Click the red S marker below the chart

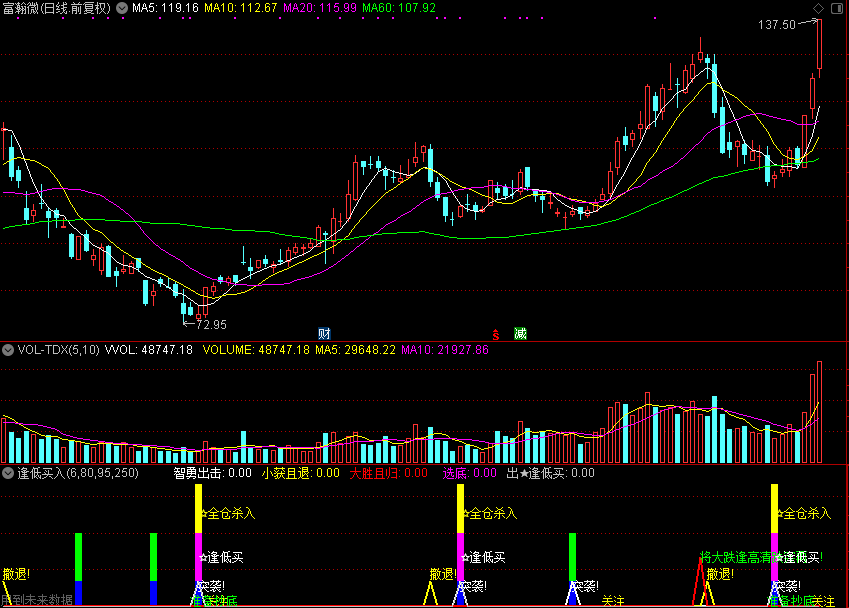tap(495, 335)
